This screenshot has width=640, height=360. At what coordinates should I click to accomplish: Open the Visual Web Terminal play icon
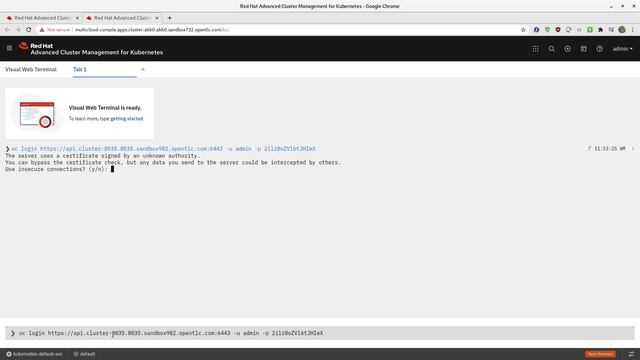[567, 49]
